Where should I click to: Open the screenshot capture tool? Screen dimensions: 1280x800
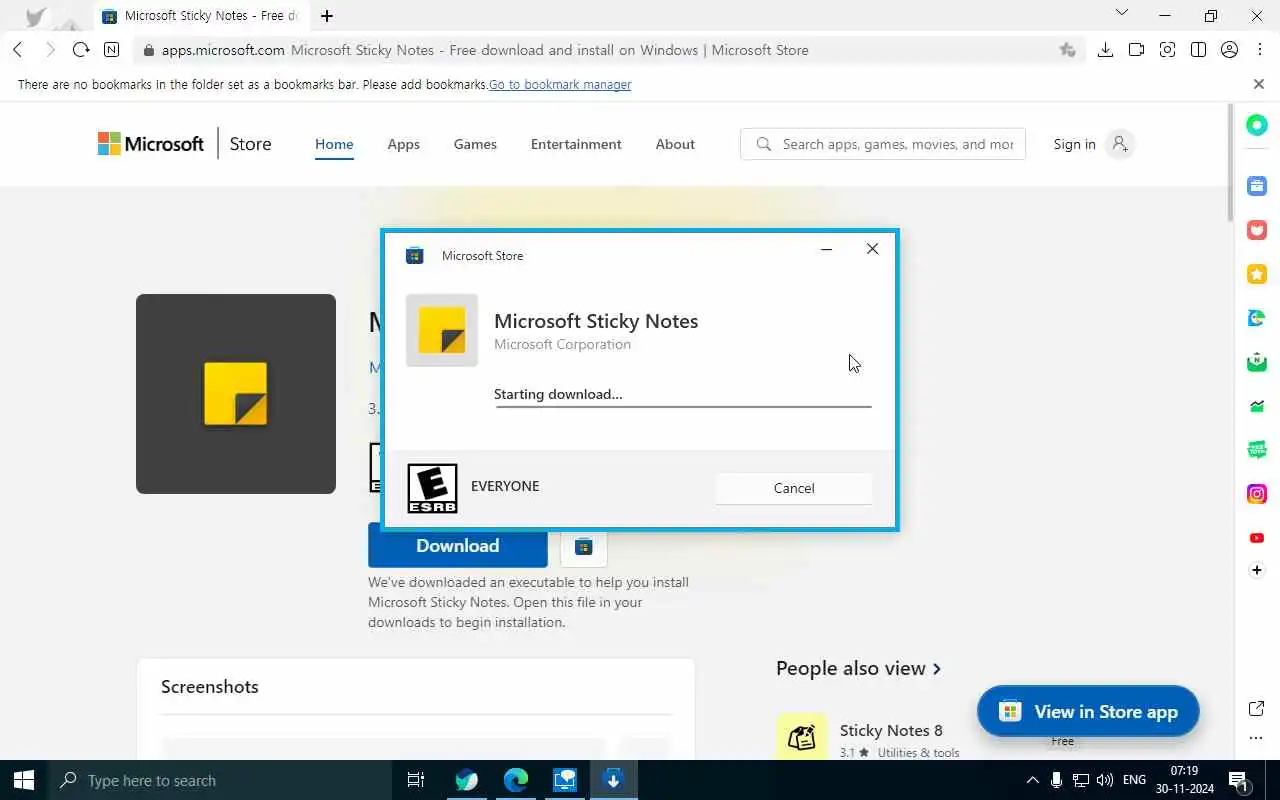point(1167,50)
